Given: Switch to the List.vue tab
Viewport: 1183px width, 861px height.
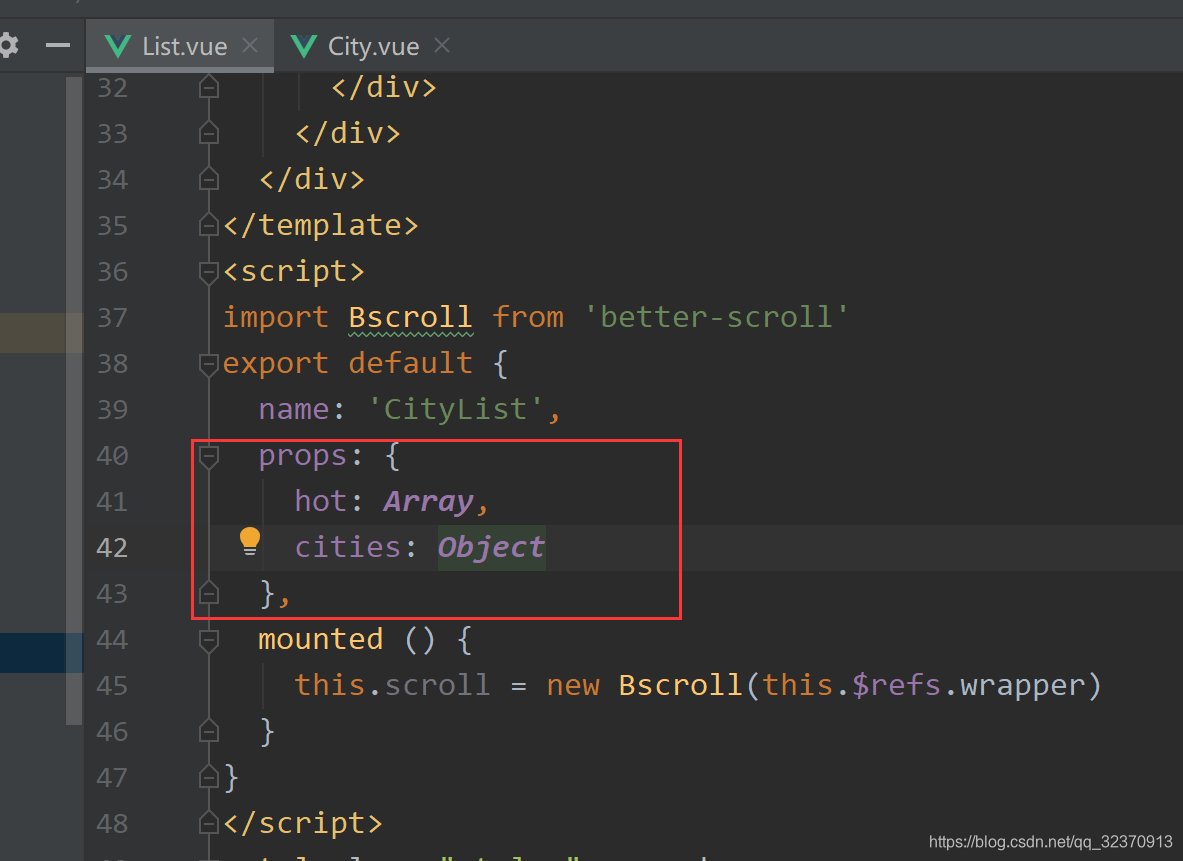Looking at the screenshot, I should coord(180,46).
